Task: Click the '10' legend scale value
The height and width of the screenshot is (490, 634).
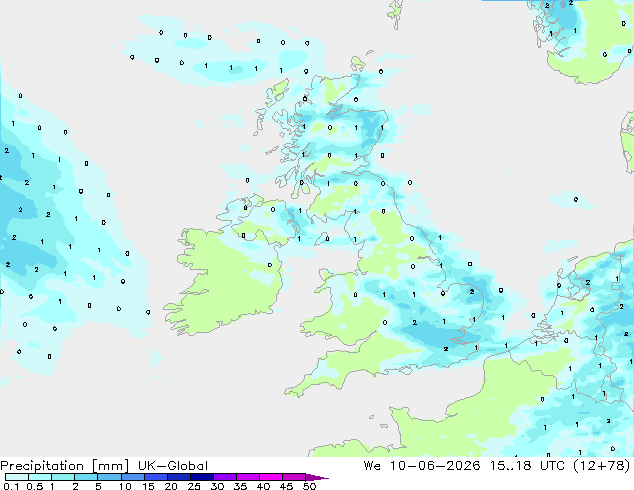Action: [x=125, y=486]
